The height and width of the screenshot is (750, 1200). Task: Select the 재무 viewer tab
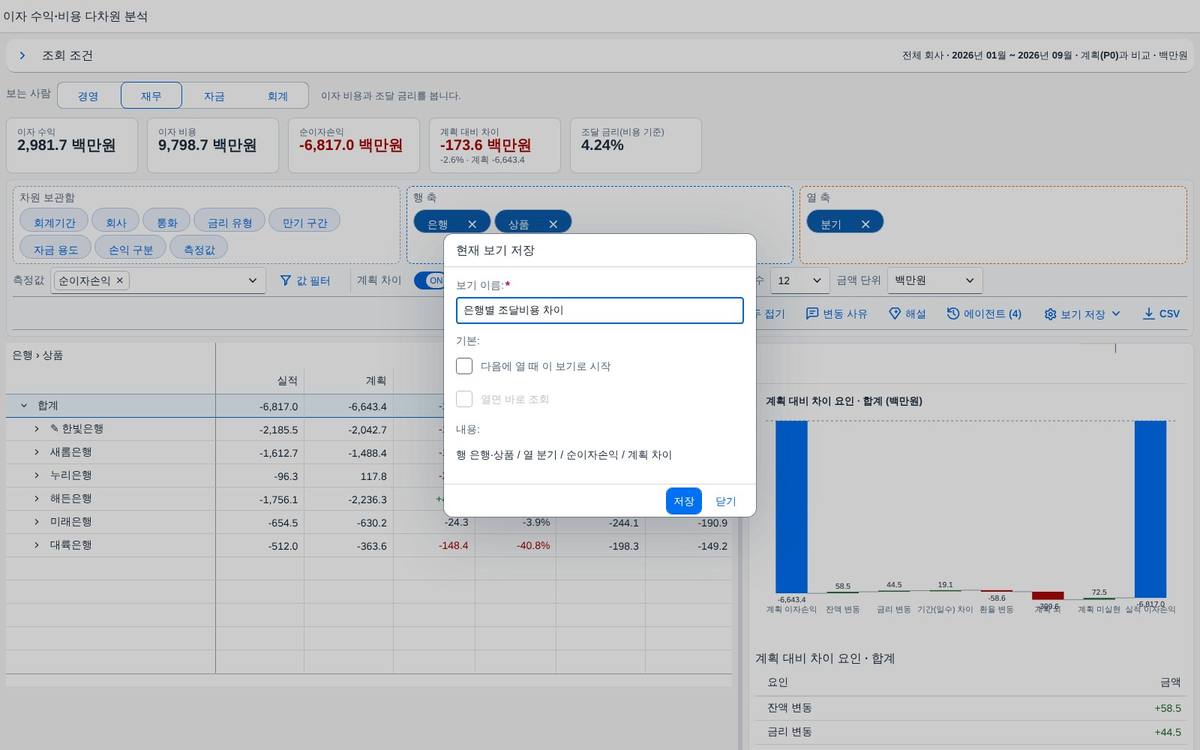point(151,96)
